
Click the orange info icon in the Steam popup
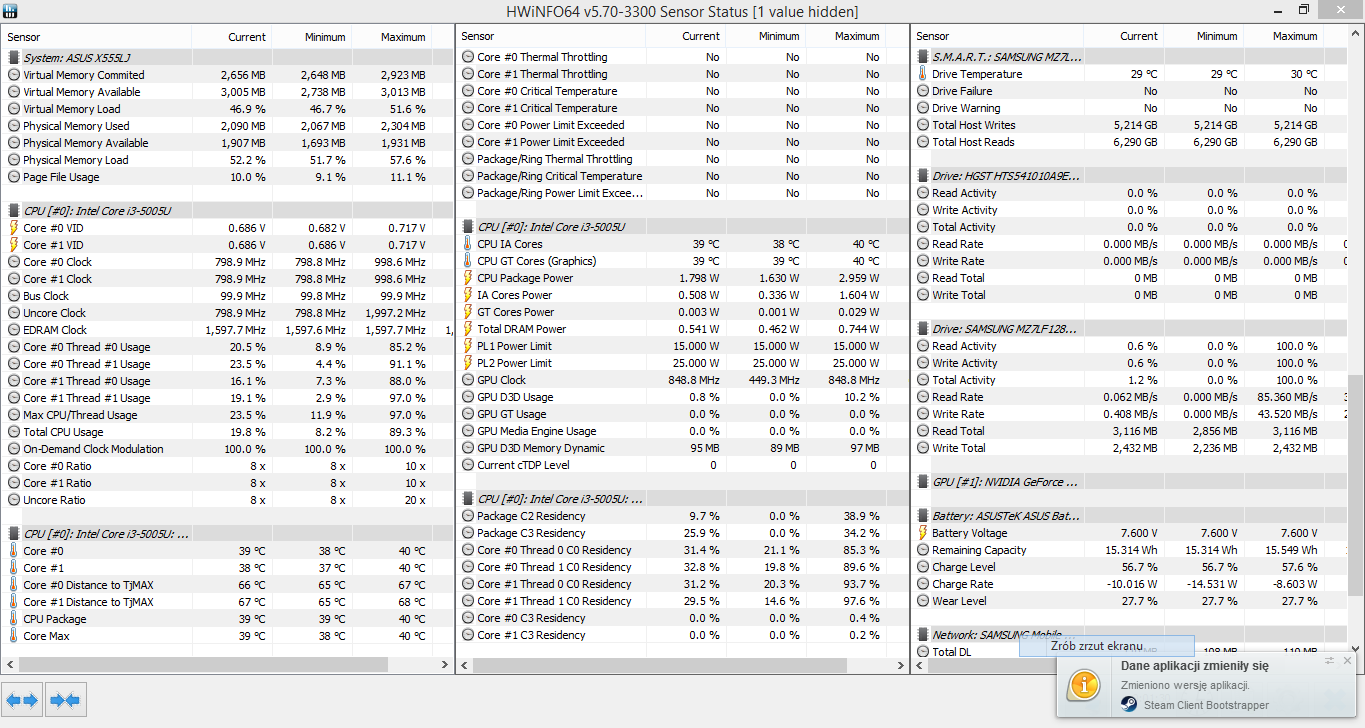1086,687
